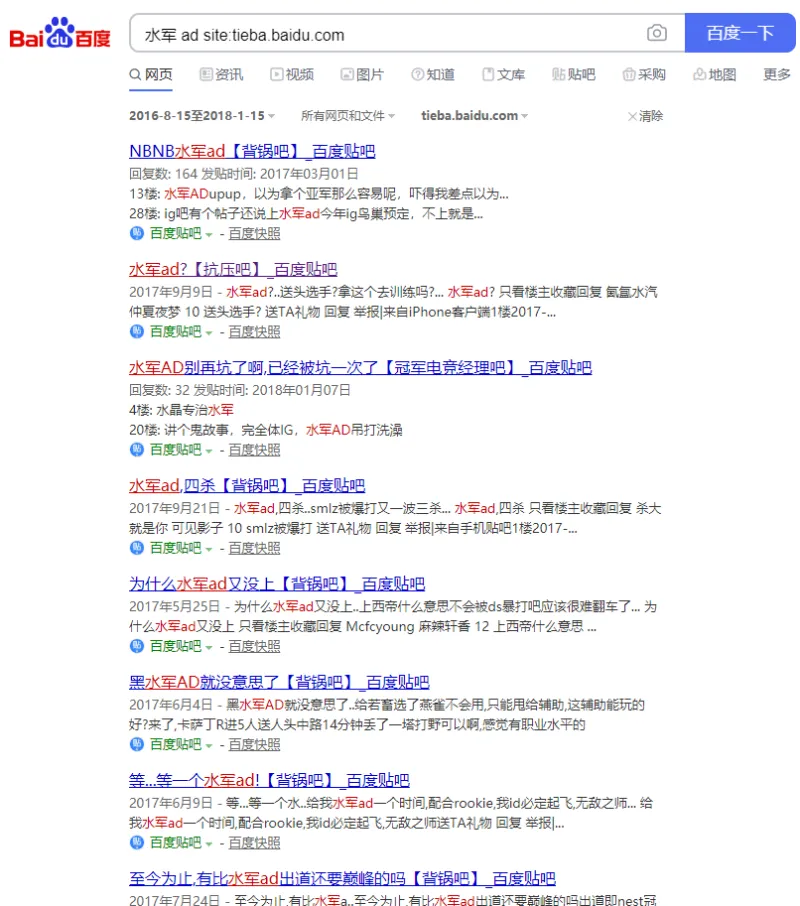Click the 百度一下 search button
The image size is (800, 906).
pos(740,33)
